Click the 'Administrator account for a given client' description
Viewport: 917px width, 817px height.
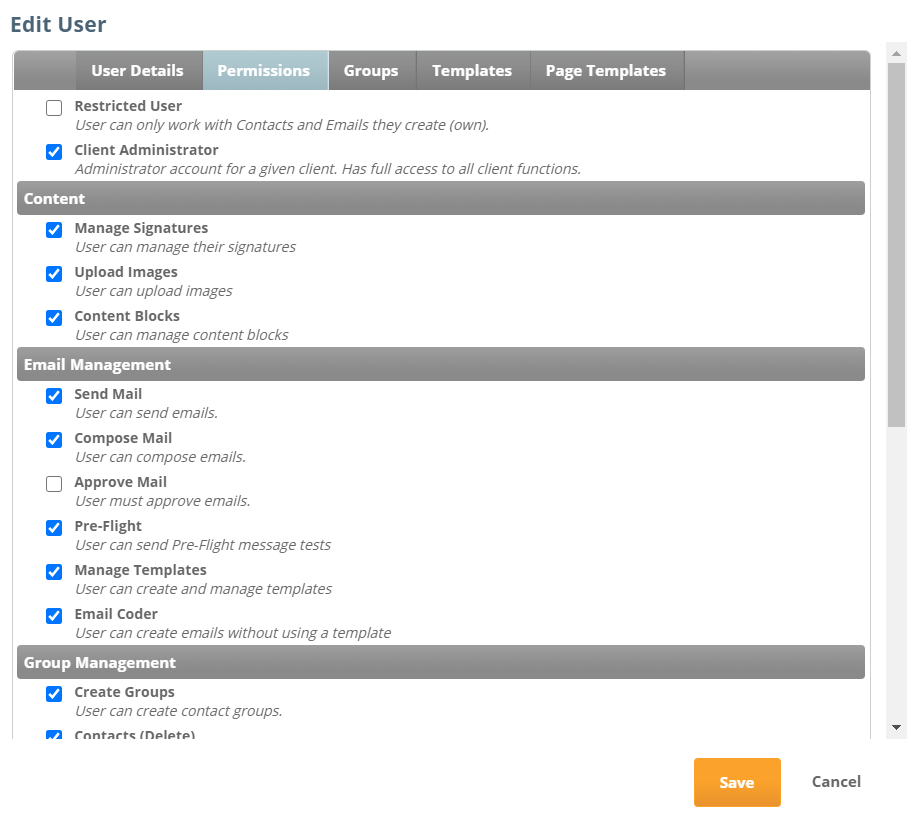pos(328,169)
